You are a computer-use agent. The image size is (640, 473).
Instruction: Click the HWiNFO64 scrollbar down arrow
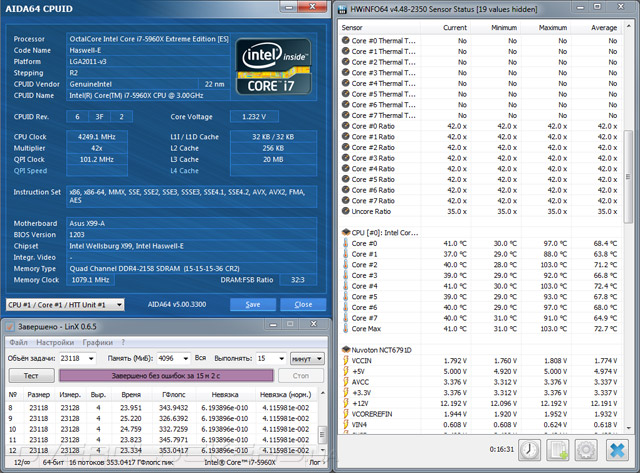point(628,428)
